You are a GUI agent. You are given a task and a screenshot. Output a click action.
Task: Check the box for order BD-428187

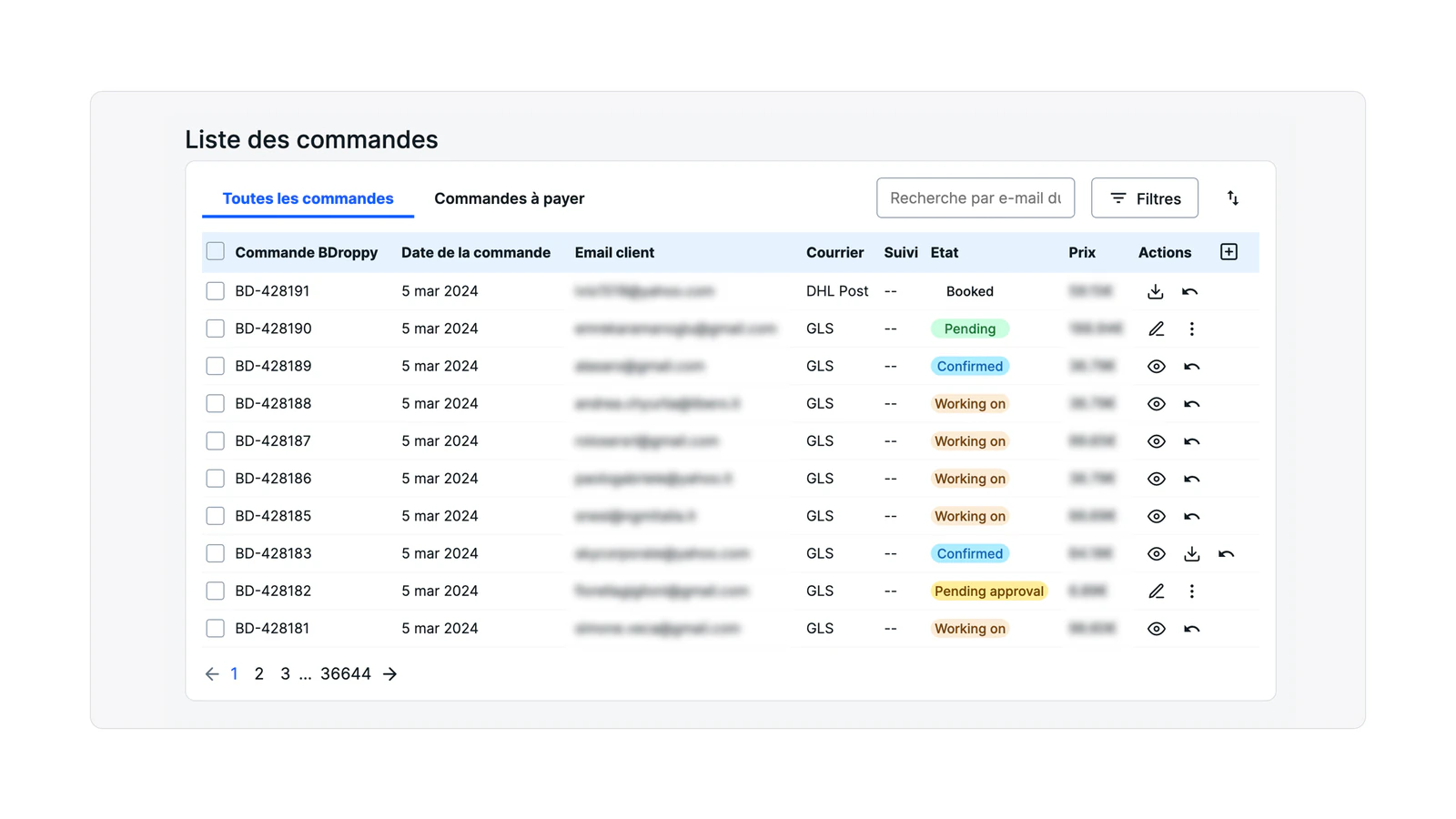[215, 440]
